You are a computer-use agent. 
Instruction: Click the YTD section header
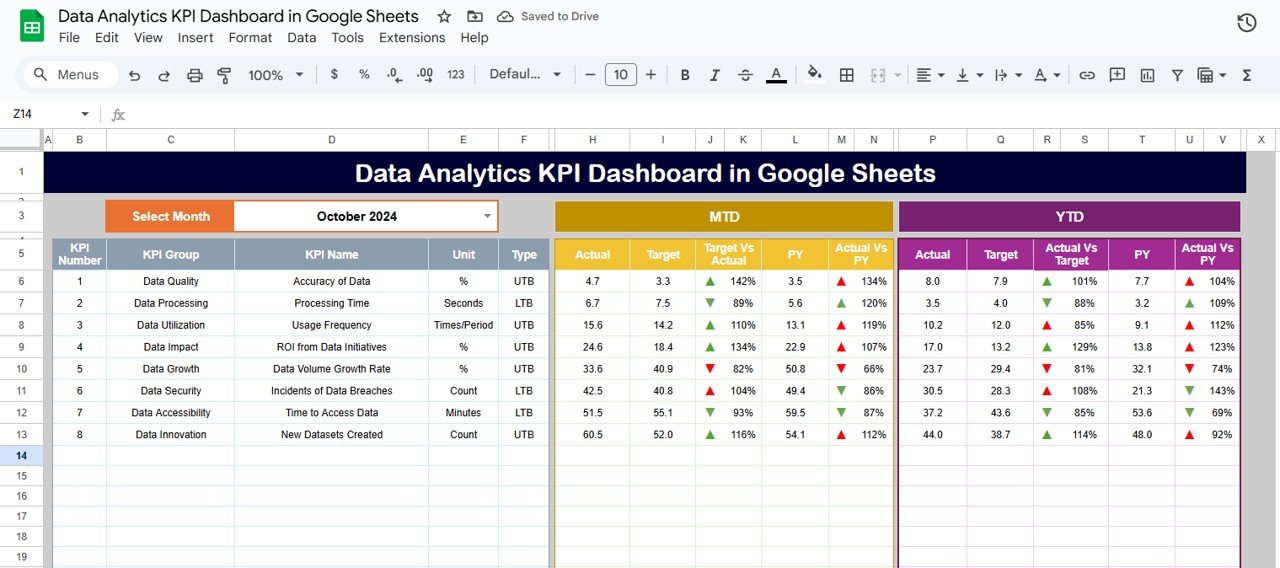pyautogui.click(x=1069, y=216)
